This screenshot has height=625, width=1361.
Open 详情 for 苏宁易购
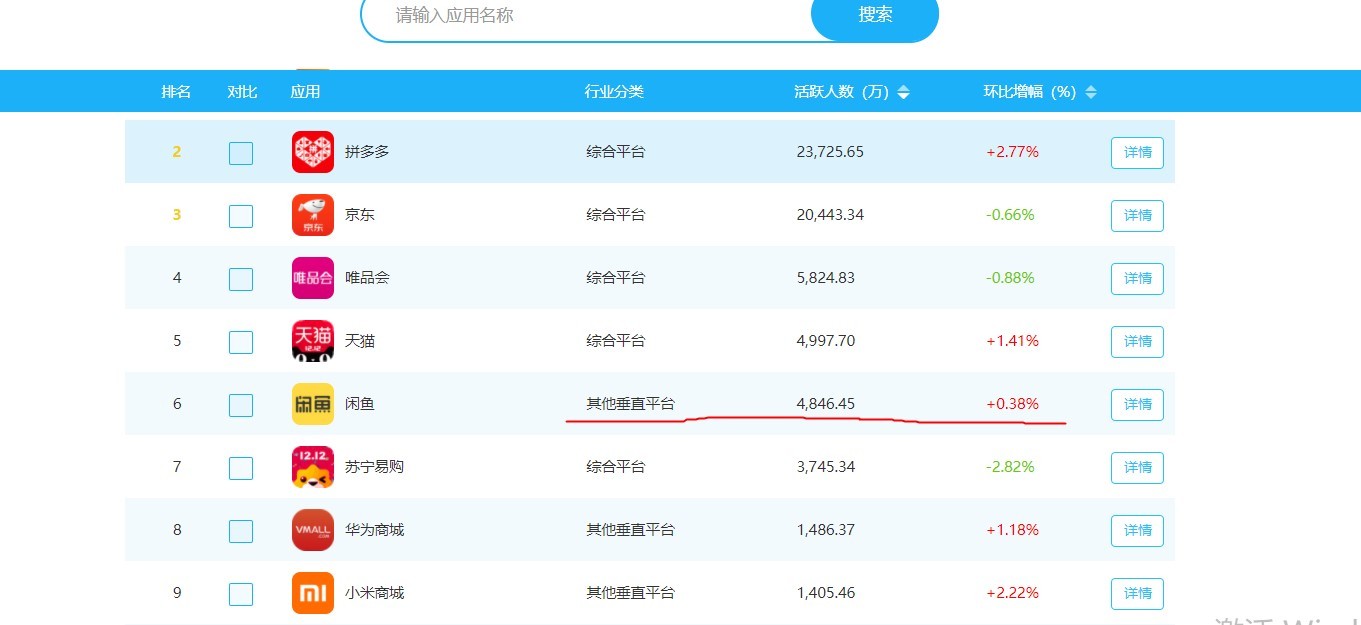coord(1137,468)
